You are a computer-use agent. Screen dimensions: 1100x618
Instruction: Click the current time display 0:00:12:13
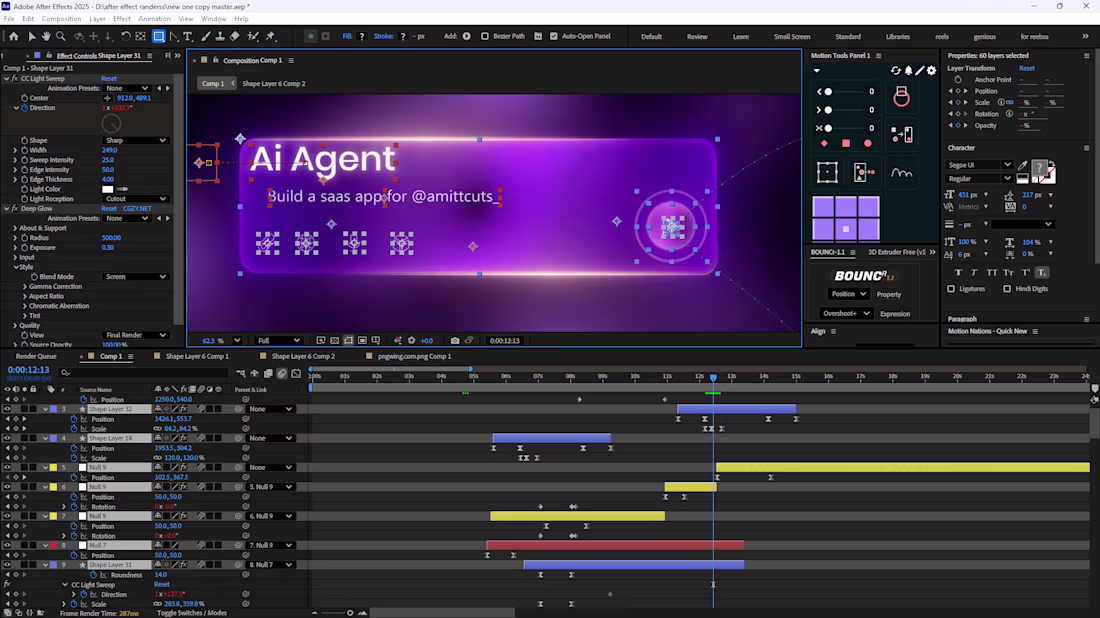[x=29, y=370]
